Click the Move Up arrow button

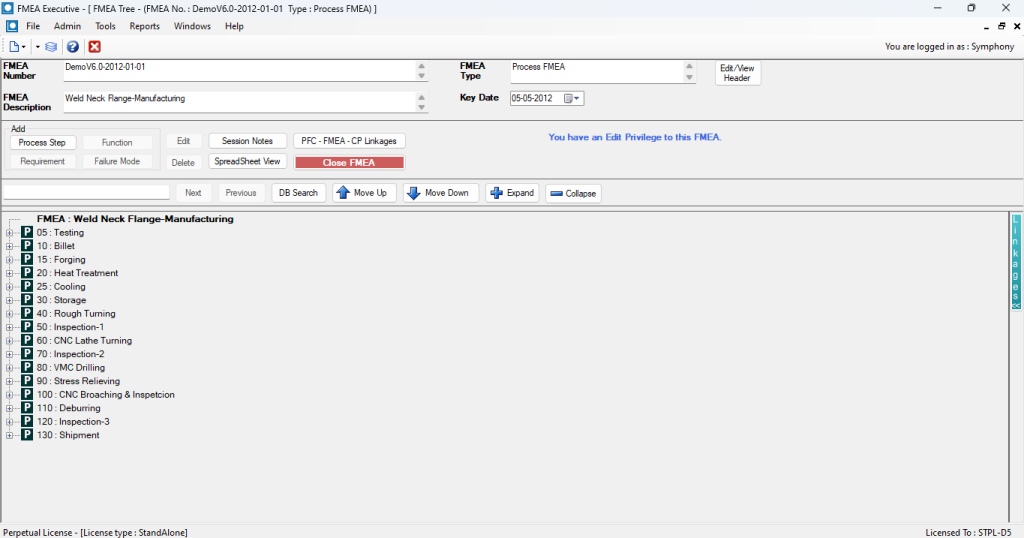point(364,193)
